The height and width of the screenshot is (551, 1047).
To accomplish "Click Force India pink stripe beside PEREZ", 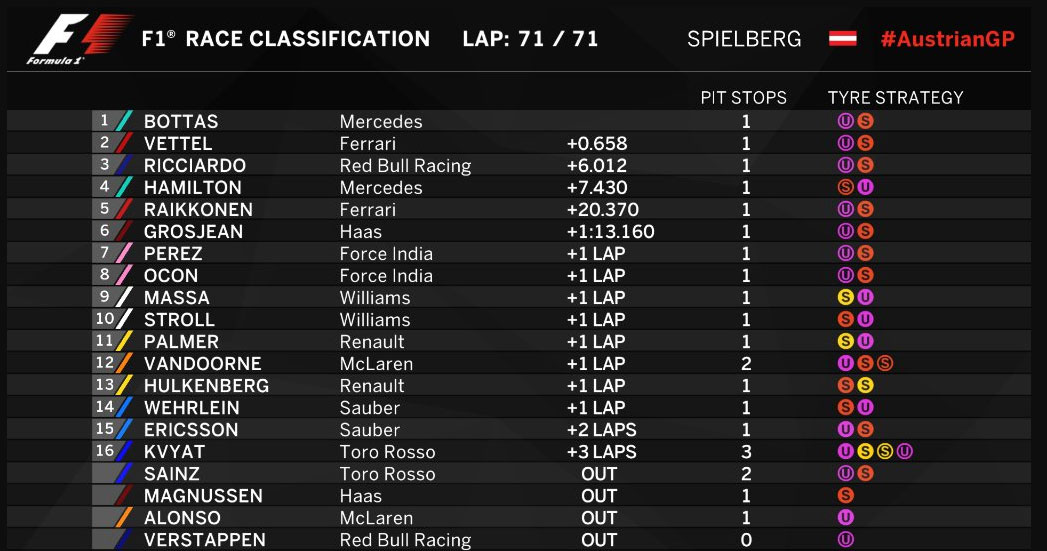I will tap(124, 254).
